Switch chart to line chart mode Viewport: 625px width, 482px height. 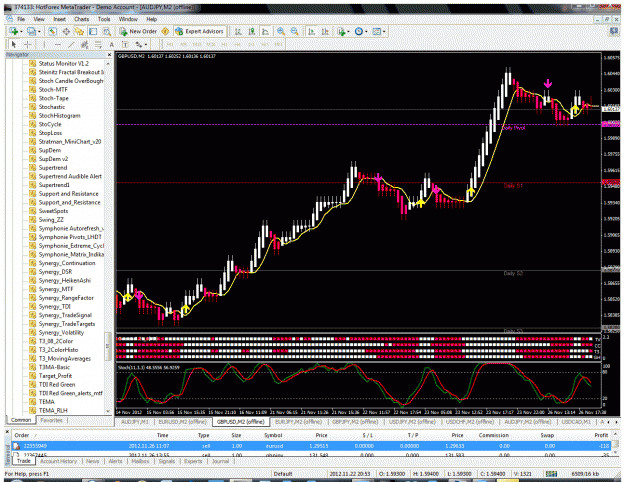click(x=265, y=31)
